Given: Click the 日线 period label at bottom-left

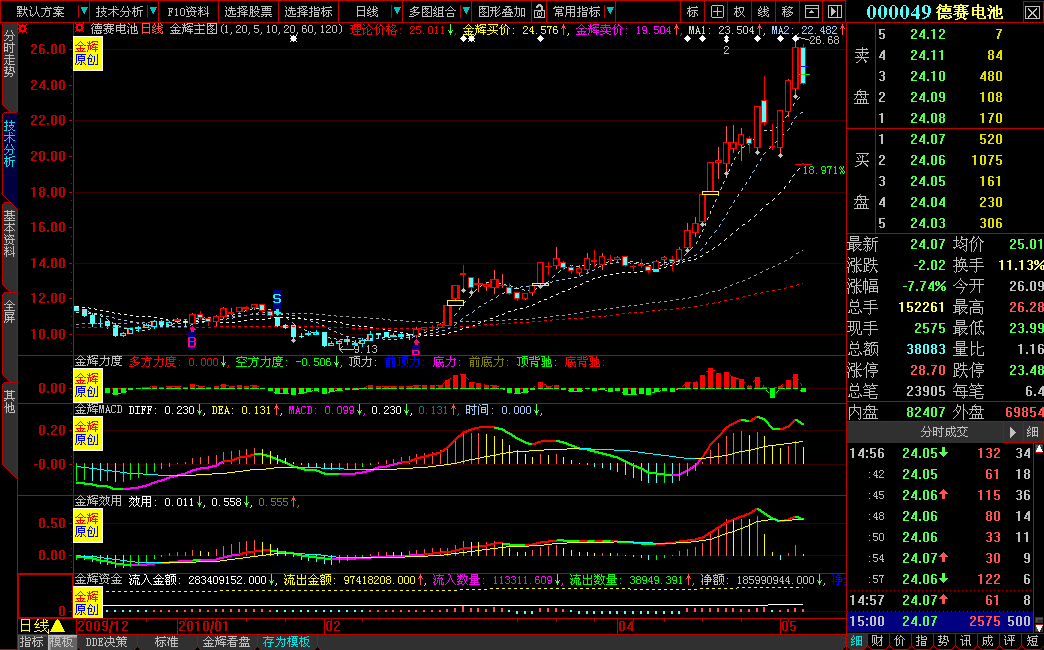Looking at the screenshot, I should click(x=34, y=626).
